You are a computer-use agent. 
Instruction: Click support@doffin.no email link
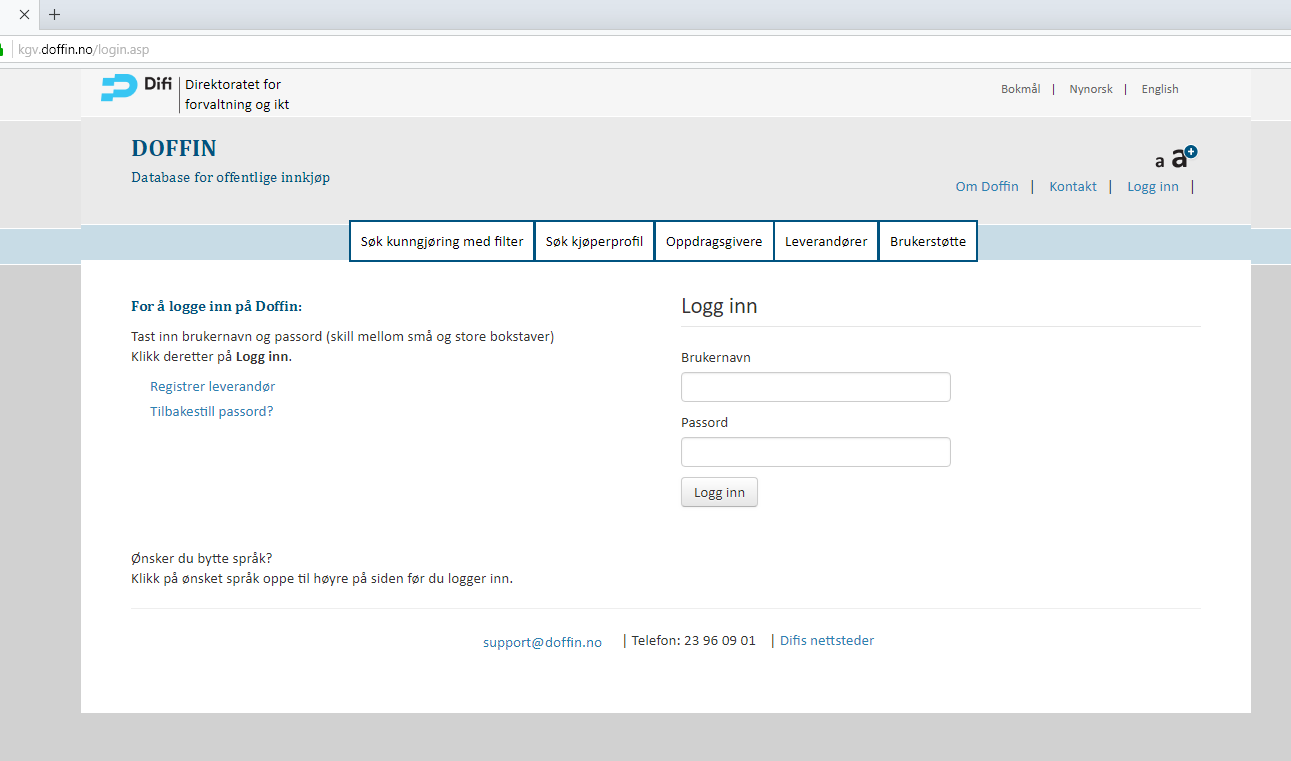click(x=542, y=642)
